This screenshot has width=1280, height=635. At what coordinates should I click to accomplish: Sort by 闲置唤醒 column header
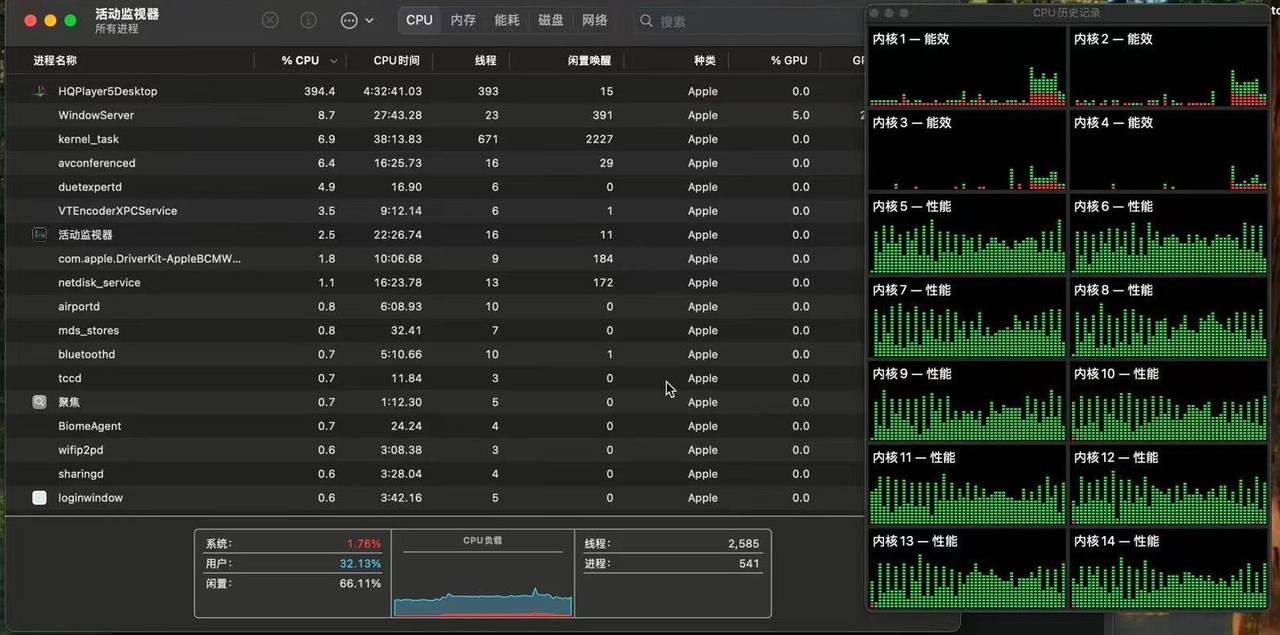coord(589,61)
